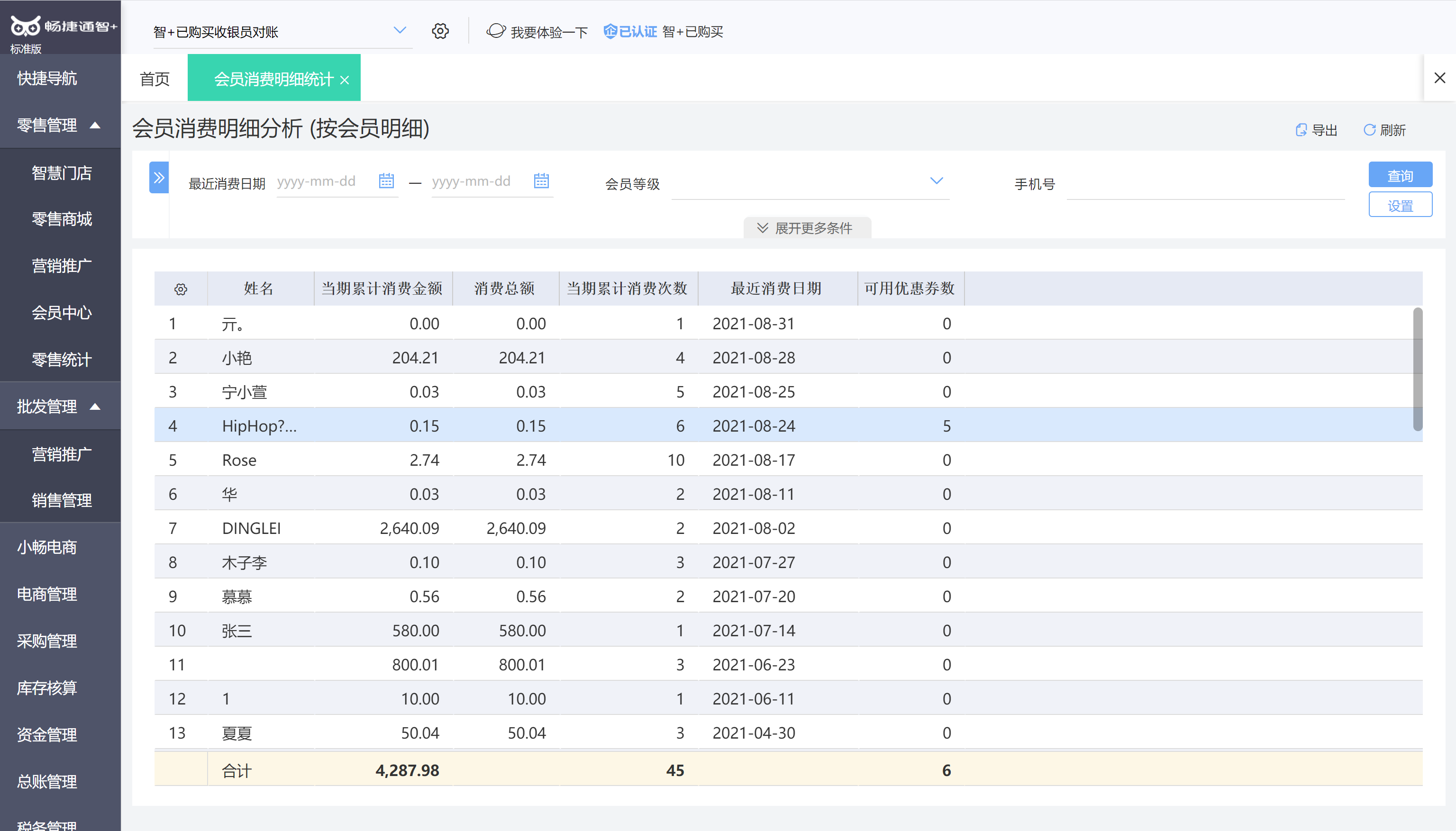Click the table vertical scrollbar
Image resolution: width=1456 pixels, height=831 pixels.
point(1417,369)
